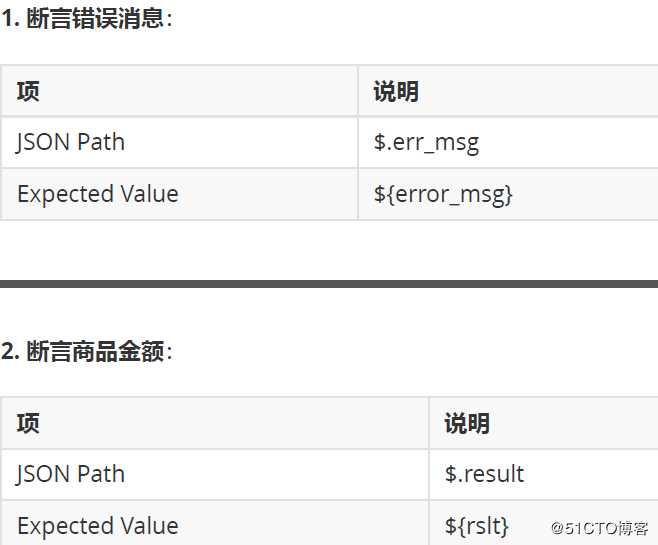The image size is (658, 545).
Task: Select the 项 header in the second table
Action: click(x=28, y=423)
